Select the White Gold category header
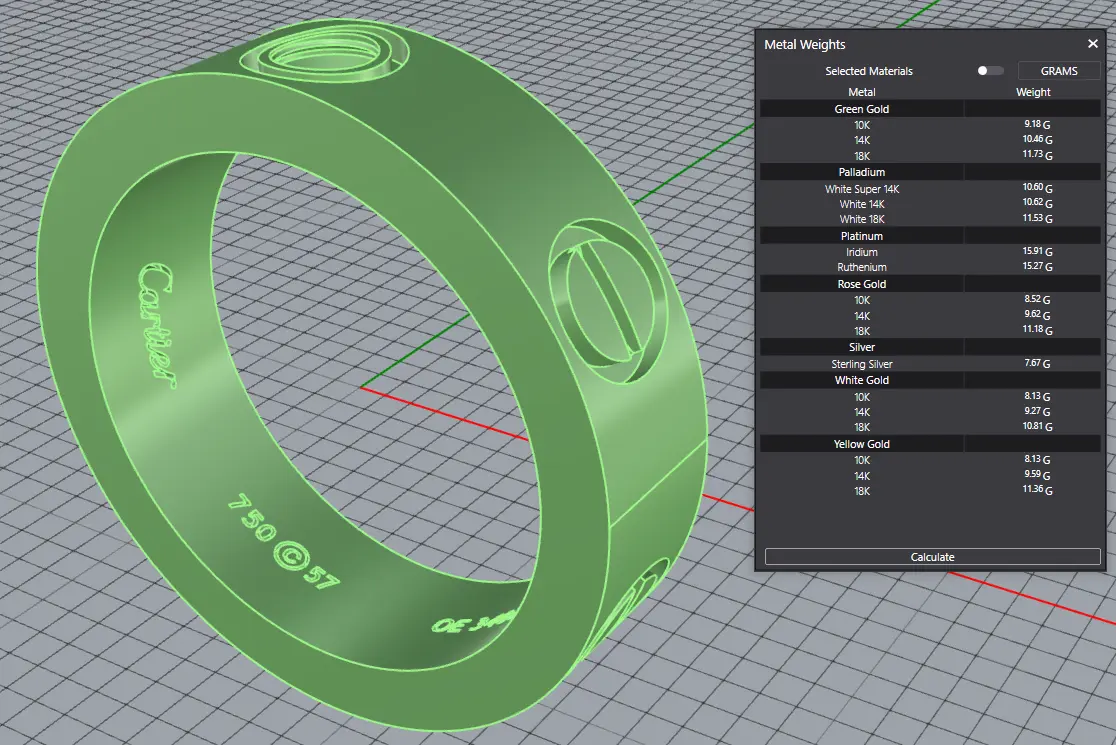This screenshot has height=745, width=1116. [x=930, y=380]
